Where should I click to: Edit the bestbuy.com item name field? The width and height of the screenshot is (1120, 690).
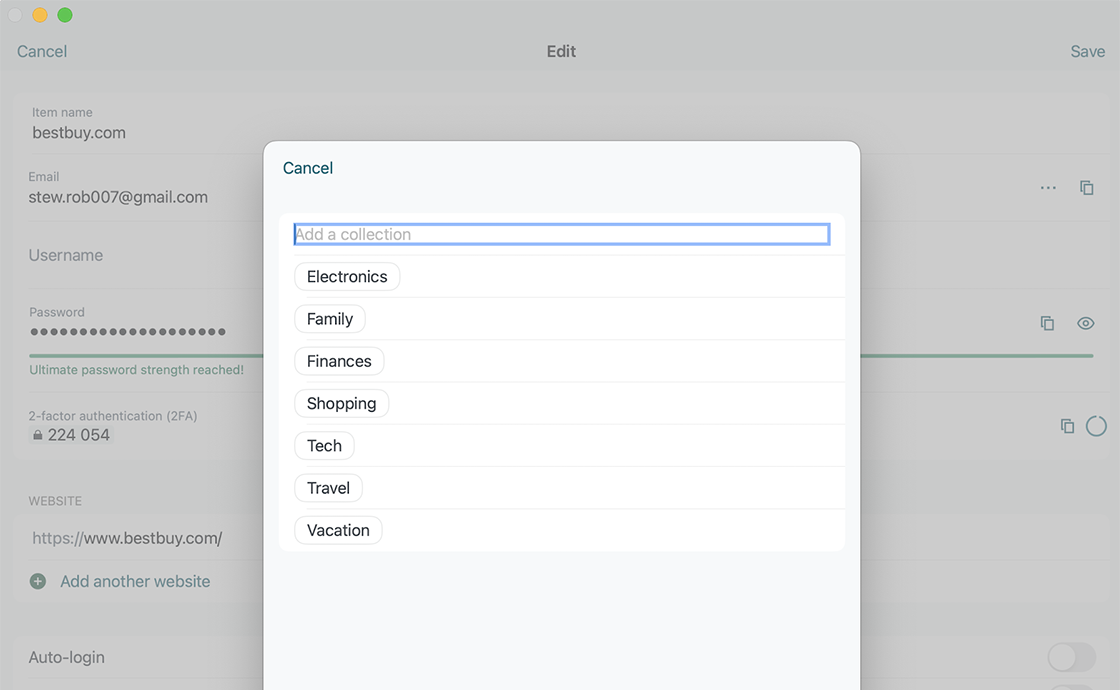(x=79, y=133)
